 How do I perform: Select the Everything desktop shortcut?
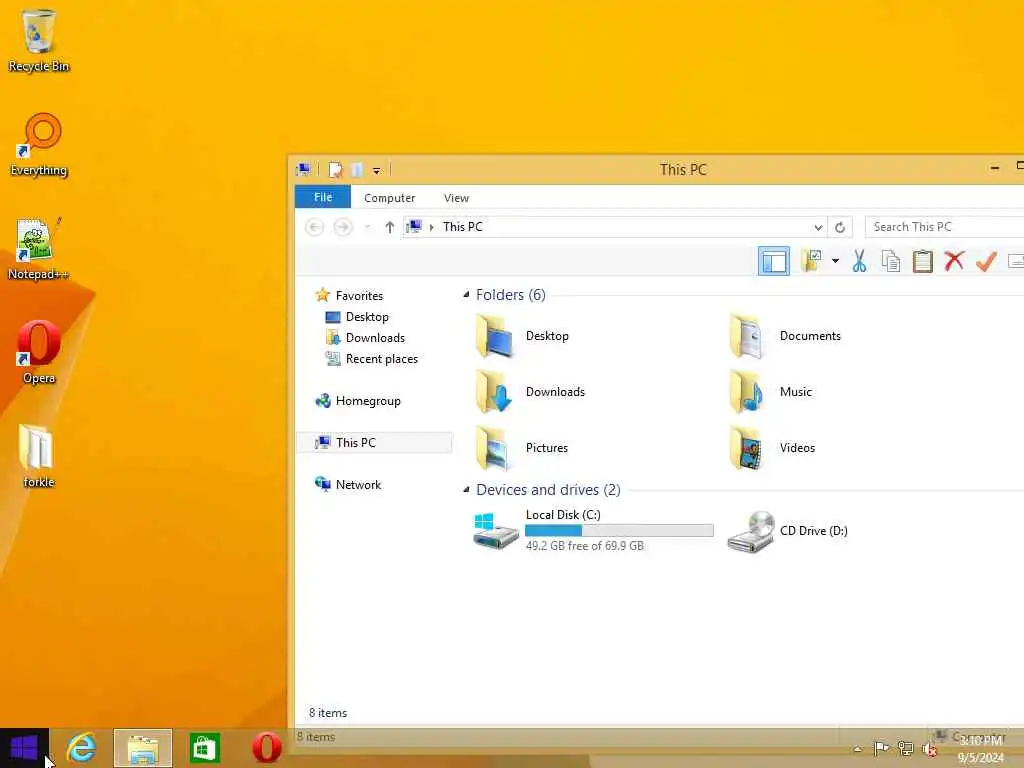coord(39,144)
